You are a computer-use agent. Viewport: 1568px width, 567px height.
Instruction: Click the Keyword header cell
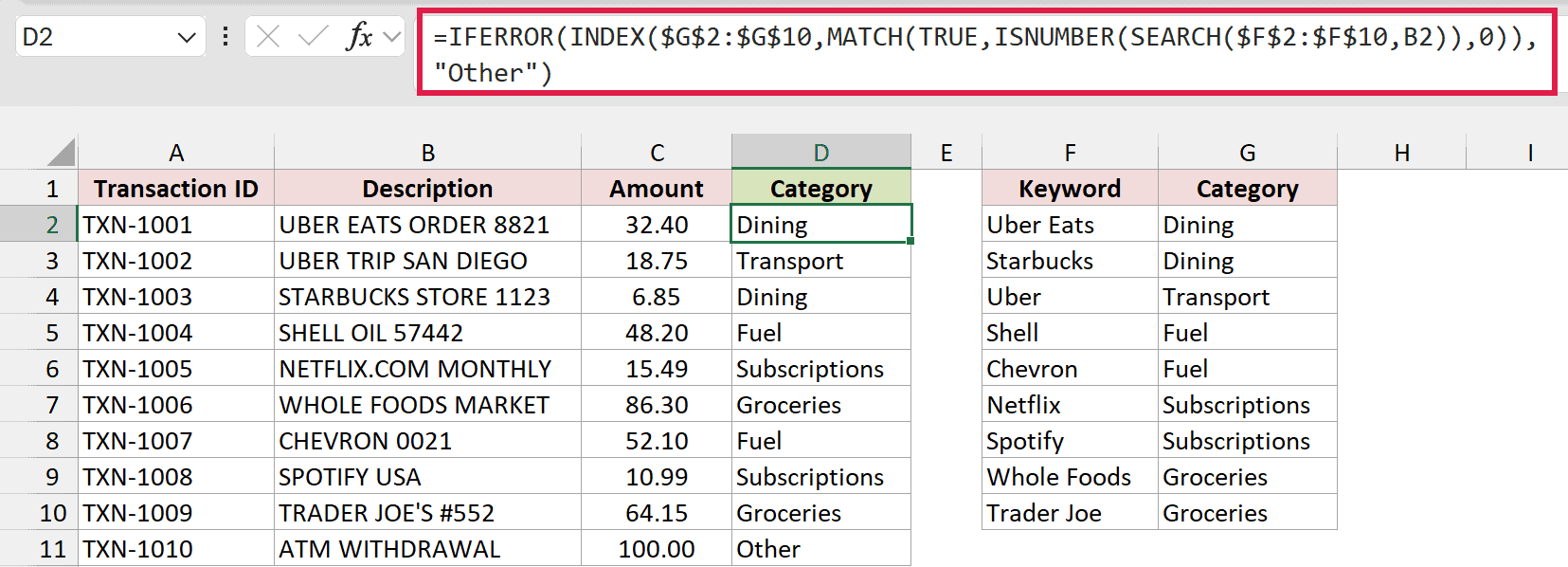(x=1070, y=189)
